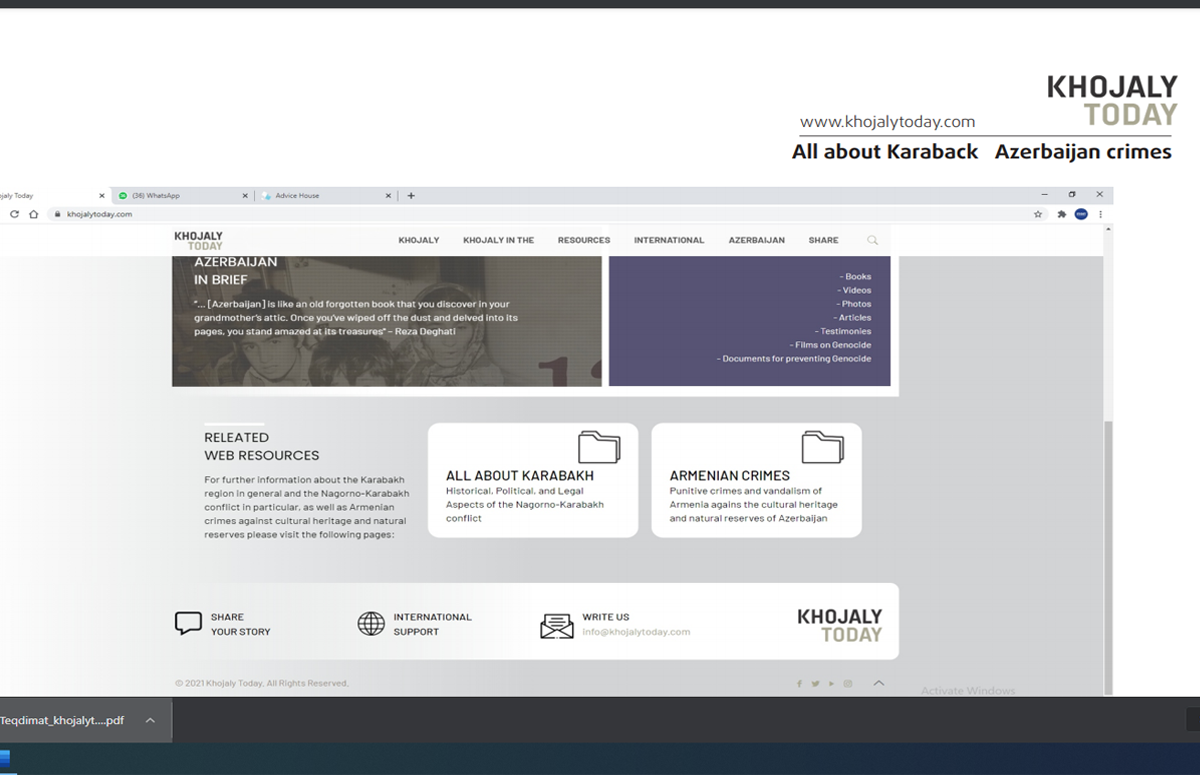The width and height of the screenshot is (1200, 775).
Task: Open the INTERNATIONAL navigation menu item
Action: coord(669,240)
